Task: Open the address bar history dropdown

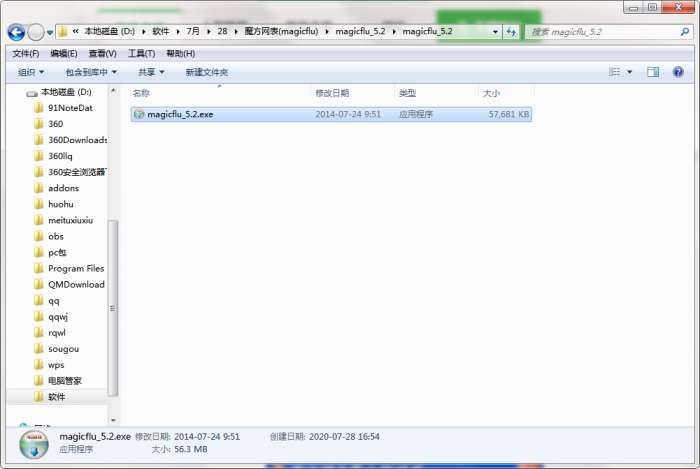Action: point(495,32)
